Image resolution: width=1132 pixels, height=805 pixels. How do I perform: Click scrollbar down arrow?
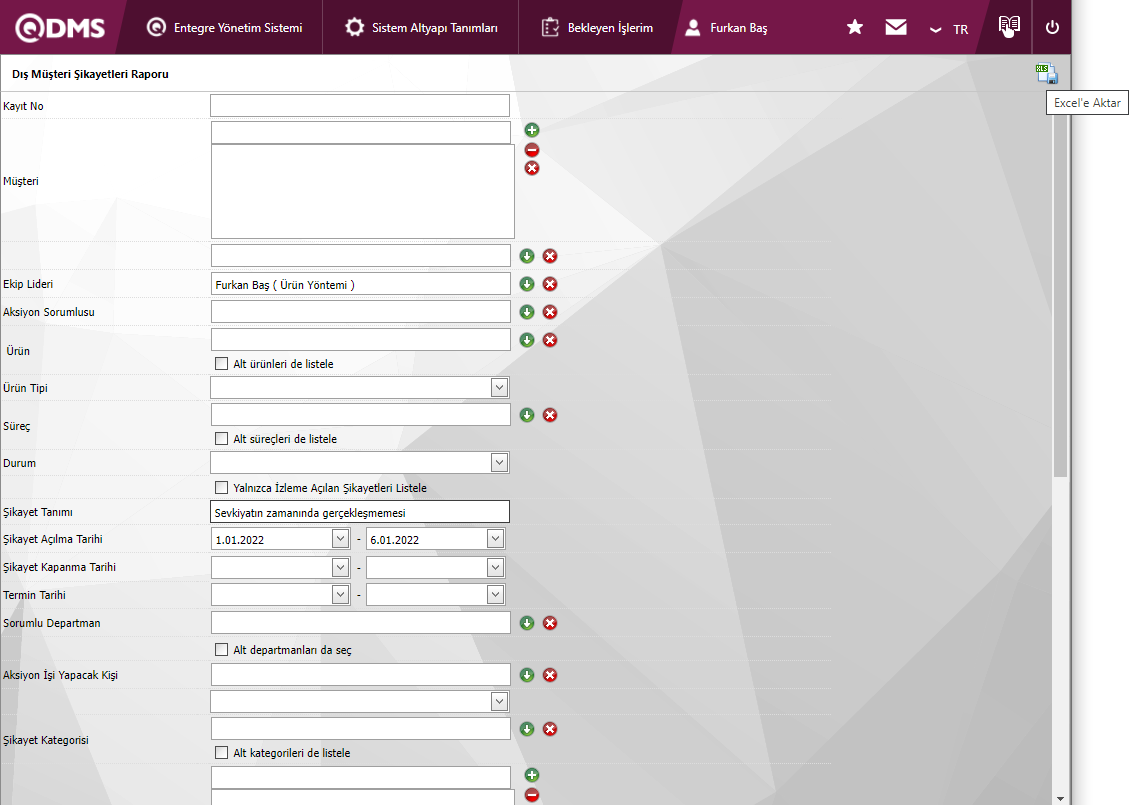pos(1060,799)
